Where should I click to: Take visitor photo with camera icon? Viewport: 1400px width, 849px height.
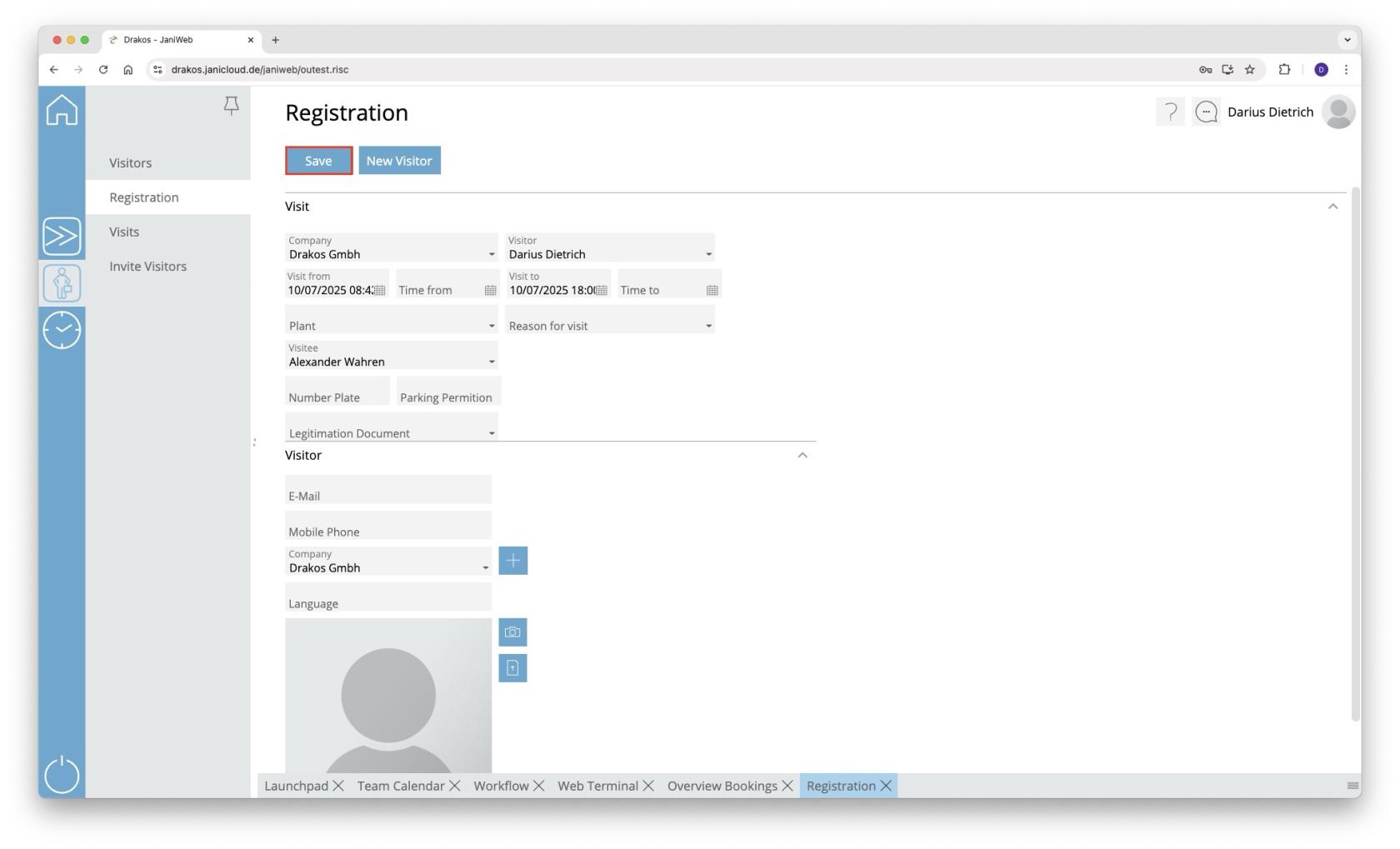tap(512, 632)
